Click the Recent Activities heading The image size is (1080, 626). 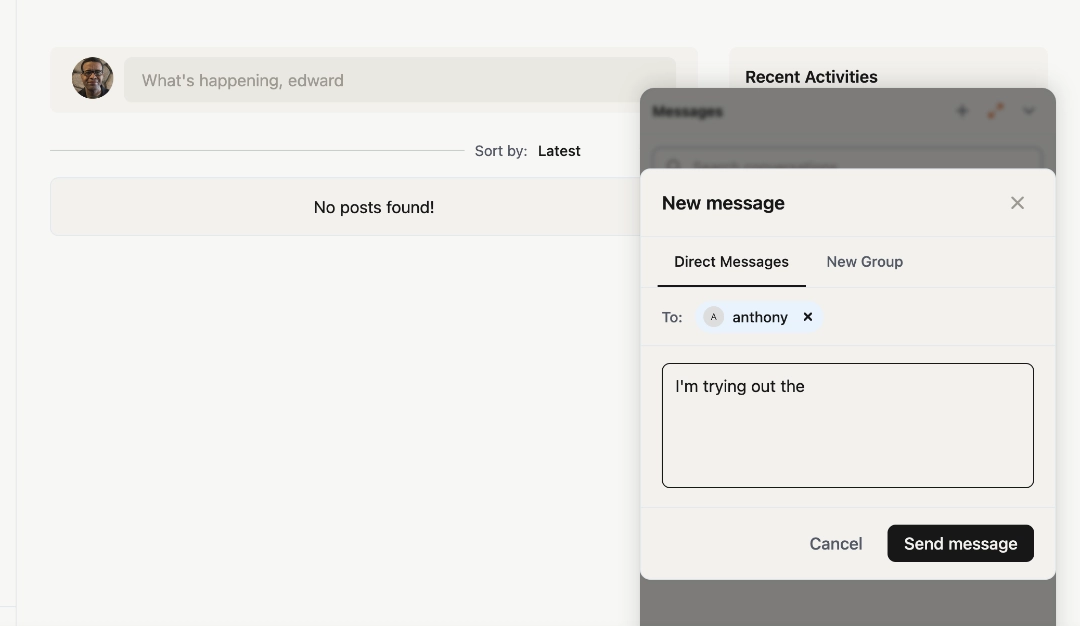tap(811, 76)
